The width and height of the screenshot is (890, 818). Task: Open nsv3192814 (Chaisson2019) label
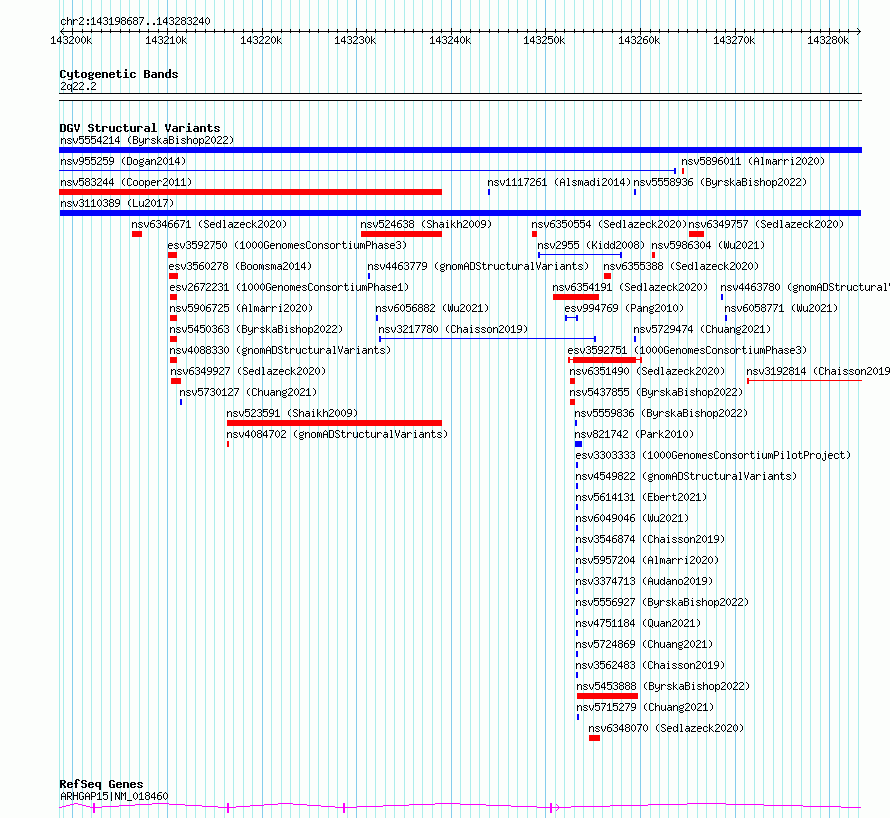tap(818, 371)
